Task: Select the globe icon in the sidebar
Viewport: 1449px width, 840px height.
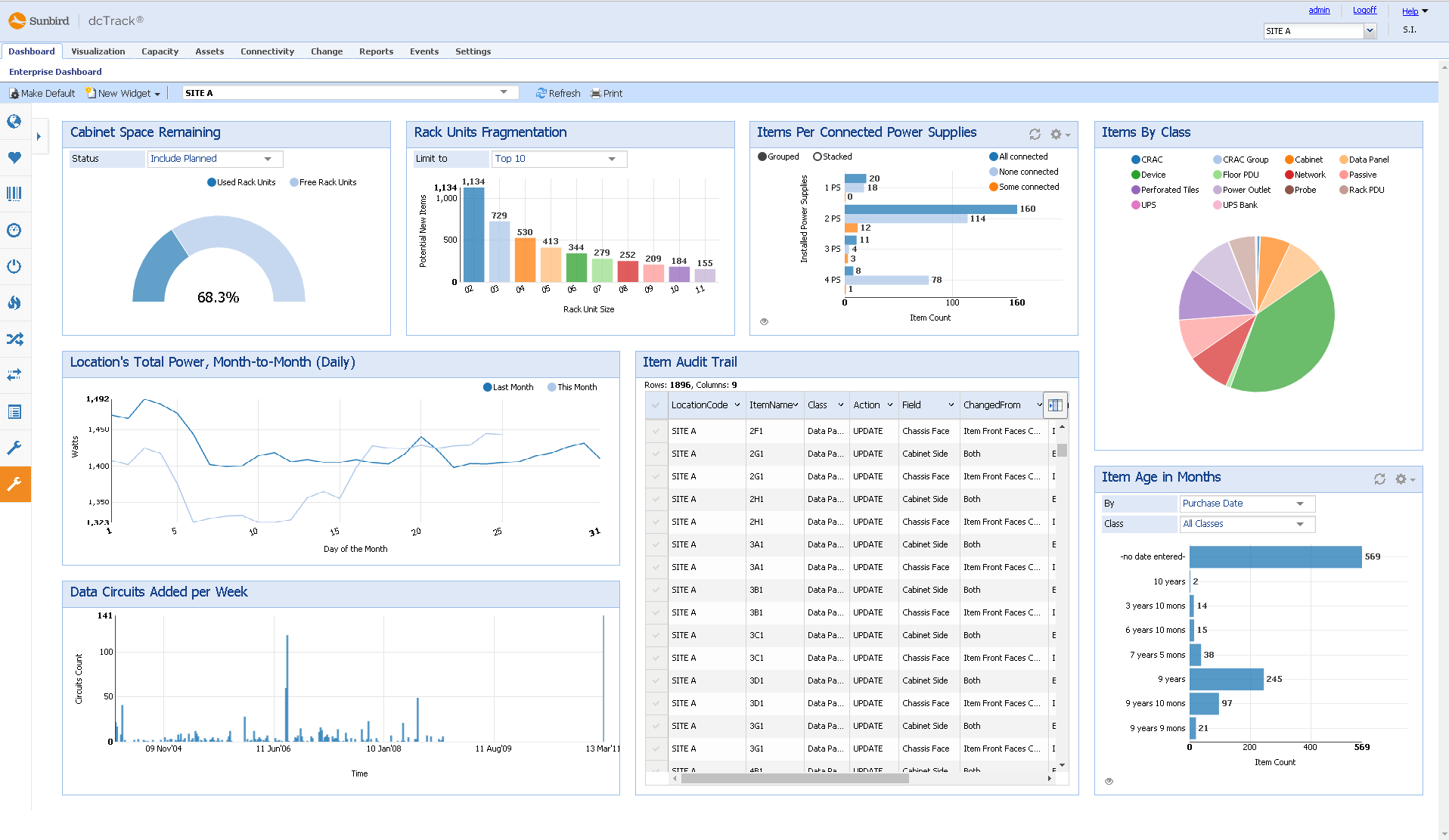Action: tap(15, 121)
